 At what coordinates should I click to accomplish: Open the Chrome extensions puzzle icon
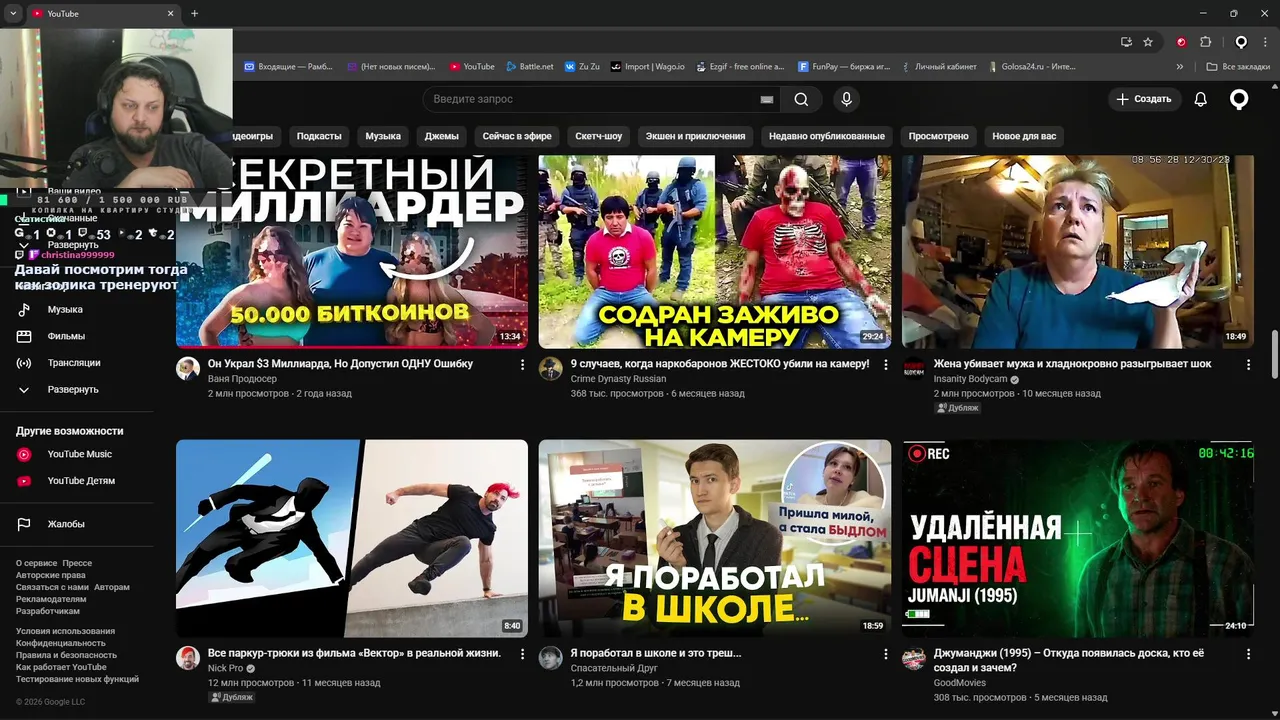coord(1205,42)
